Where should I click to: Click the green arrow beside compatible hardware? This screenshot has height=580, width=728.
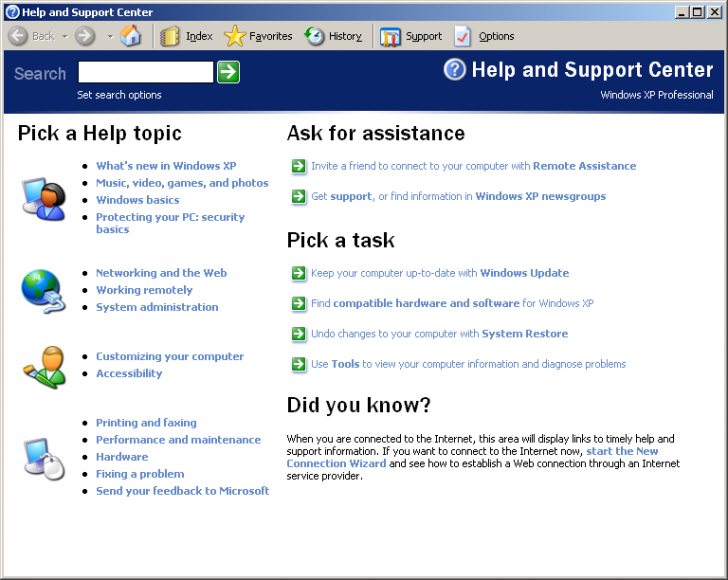[299, 303]
